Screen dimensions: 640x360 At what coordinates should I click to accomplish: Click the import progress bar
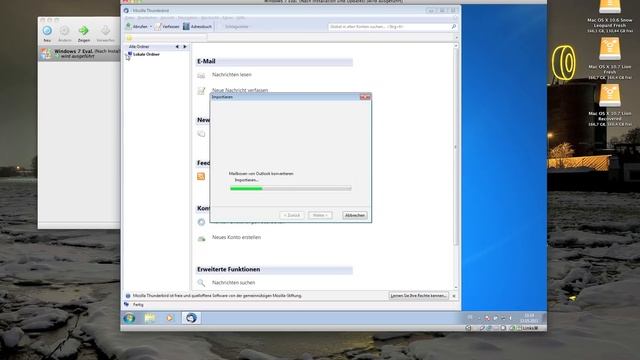tap(291, 188)
